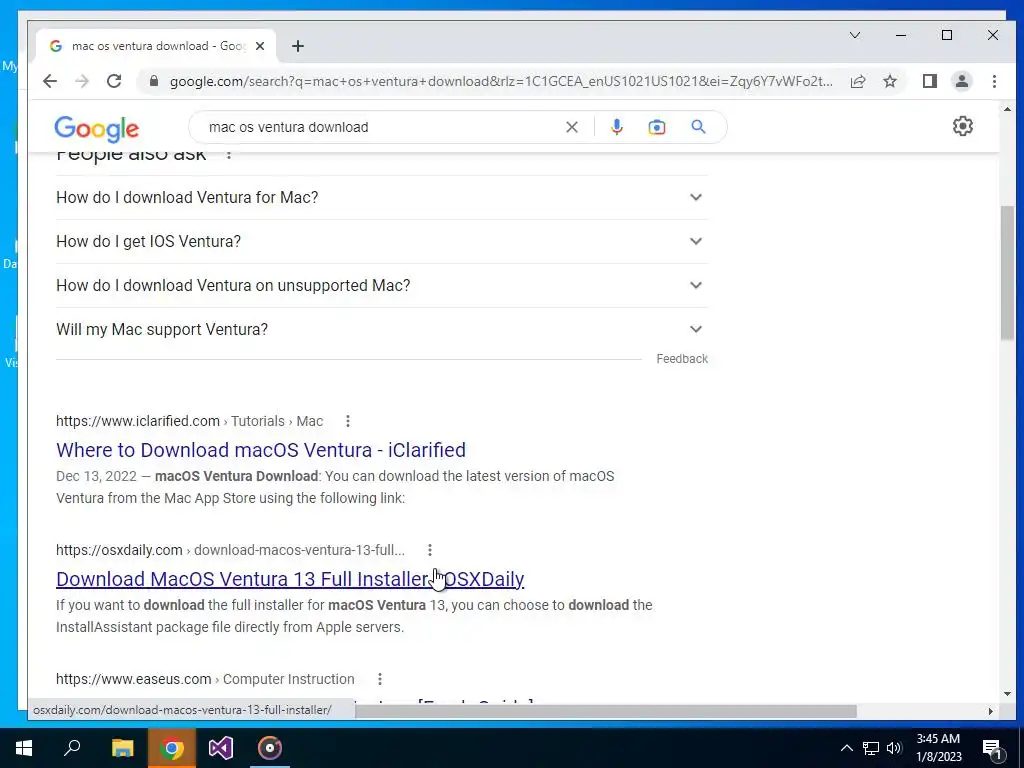Open Google quick settings gear
Viewport: 1024px width, 768px height.
click(x=963, y=126)
